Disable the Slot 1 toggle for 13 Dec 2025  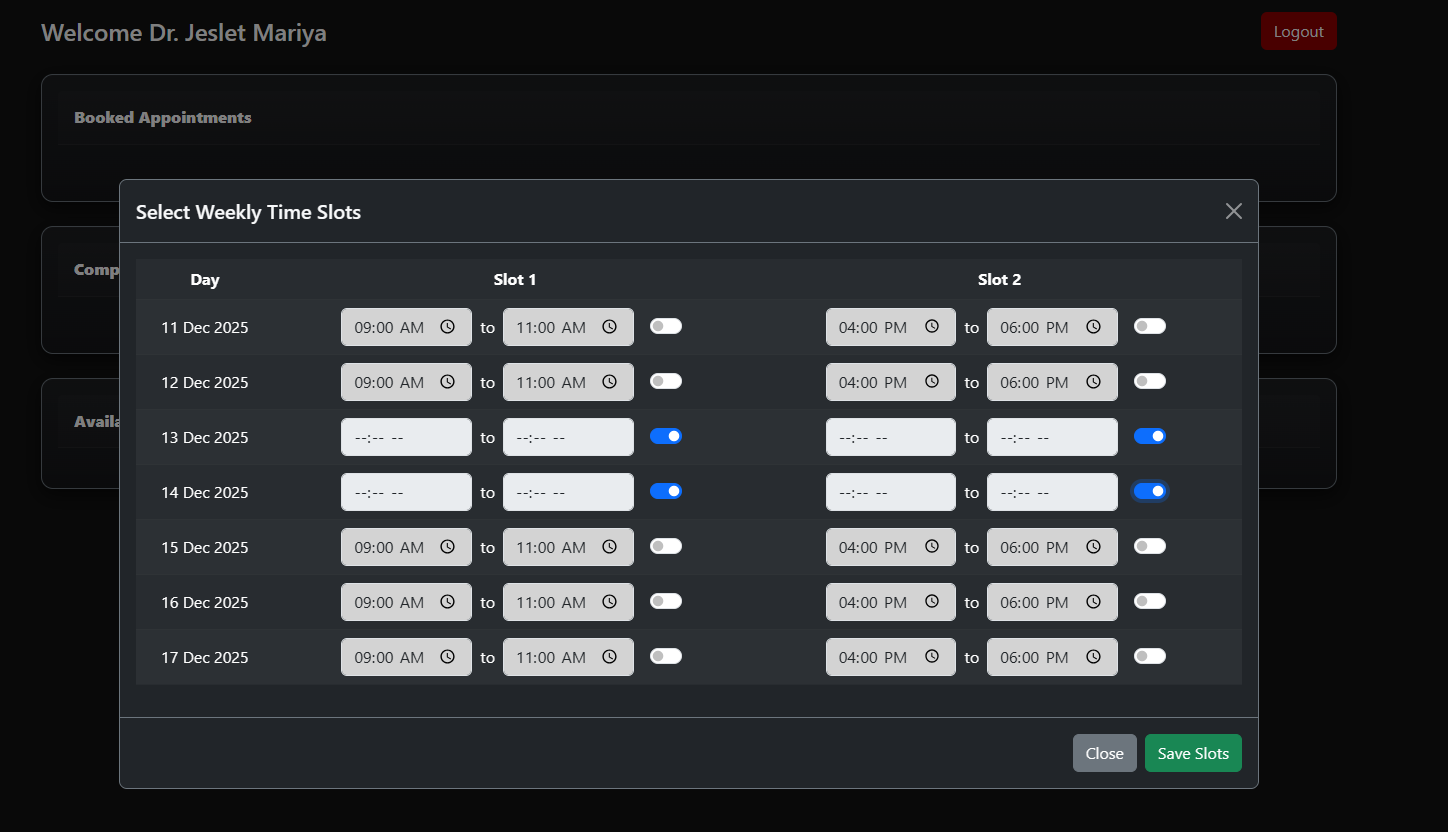click(x=666, y=436)
